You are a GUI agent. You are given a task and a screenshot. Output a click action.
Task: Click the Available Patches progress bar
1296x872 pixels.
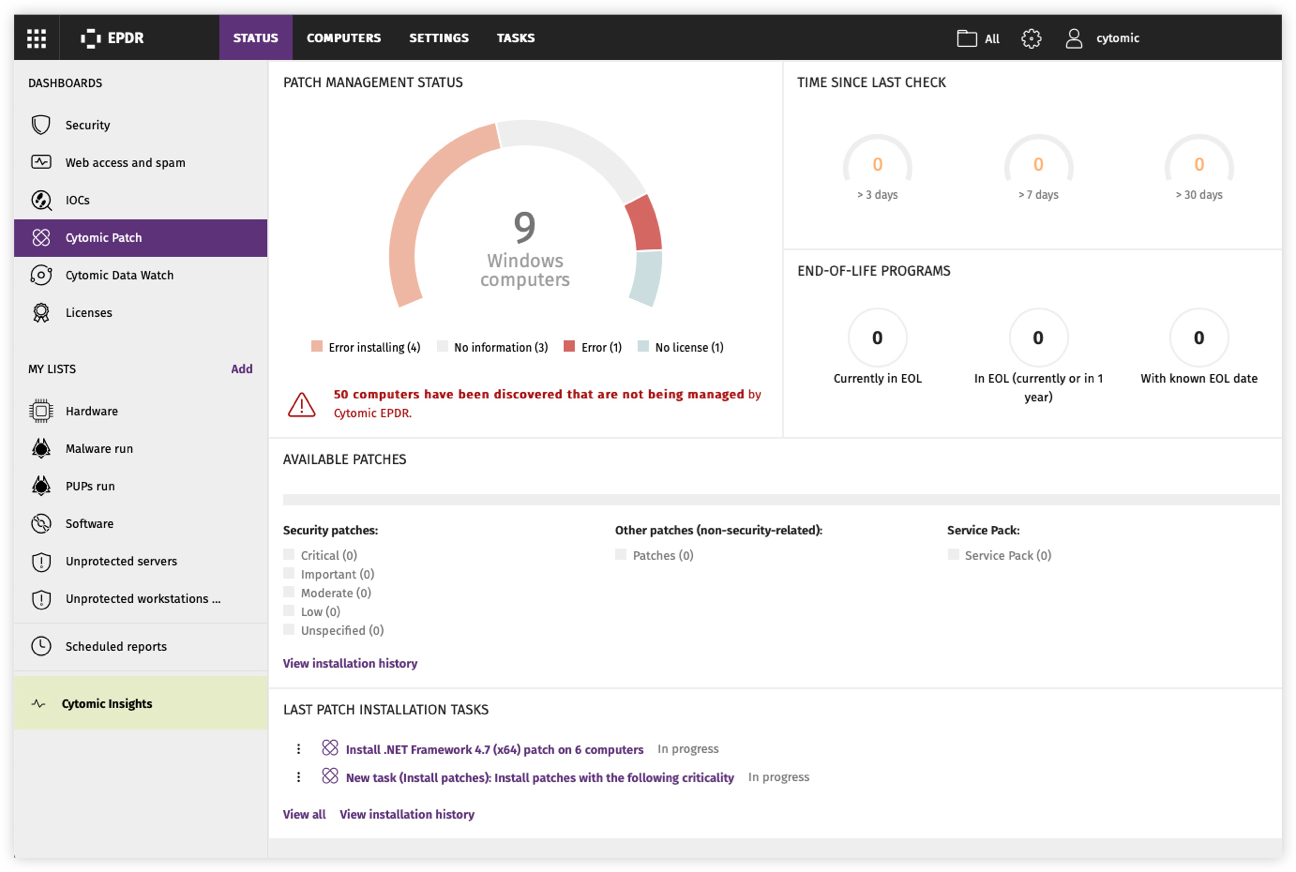click(781, 499)
